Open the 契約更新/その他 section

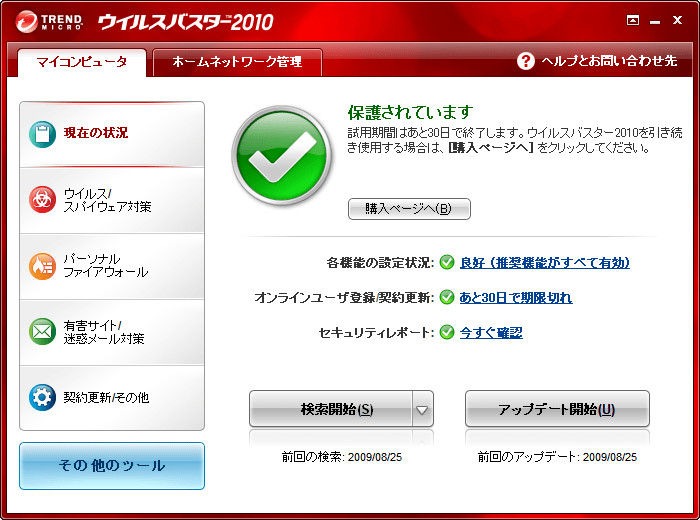(x=112, y=398)
